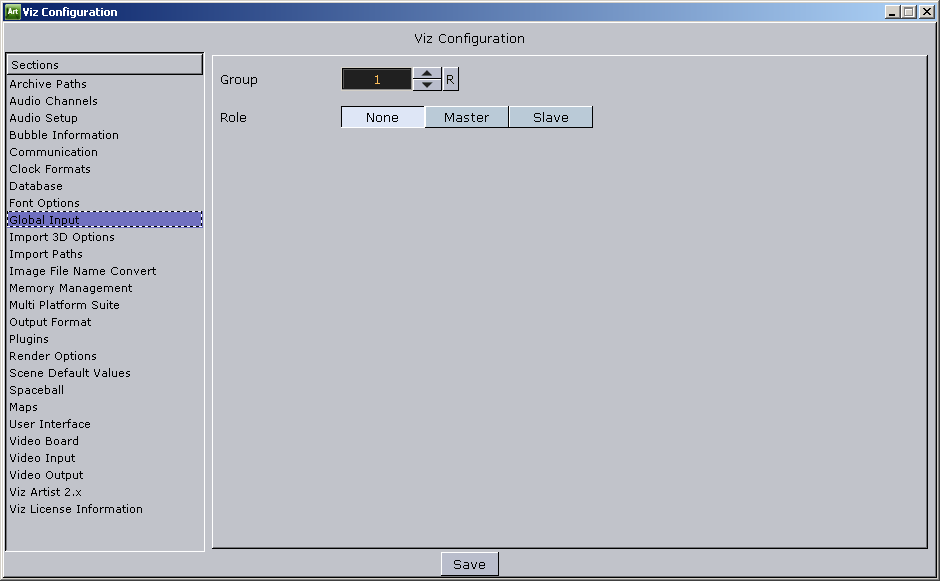Click the Group number input field
Screen dimensions: 940x581
tap(377, 80)
